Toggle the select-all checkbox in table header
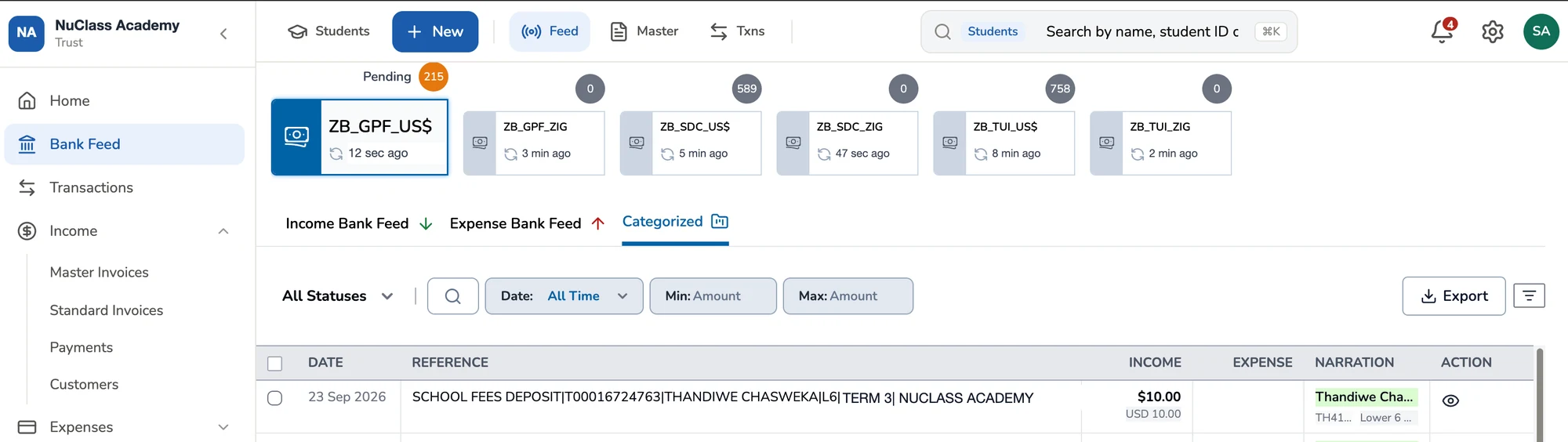The width and height of the screenshot is (1568, 442). (274, 364)
